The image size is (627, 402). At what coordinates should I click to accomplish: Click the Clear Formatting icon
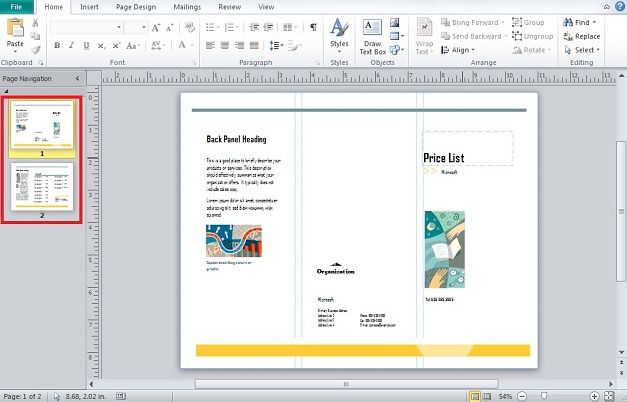(189, 27)
